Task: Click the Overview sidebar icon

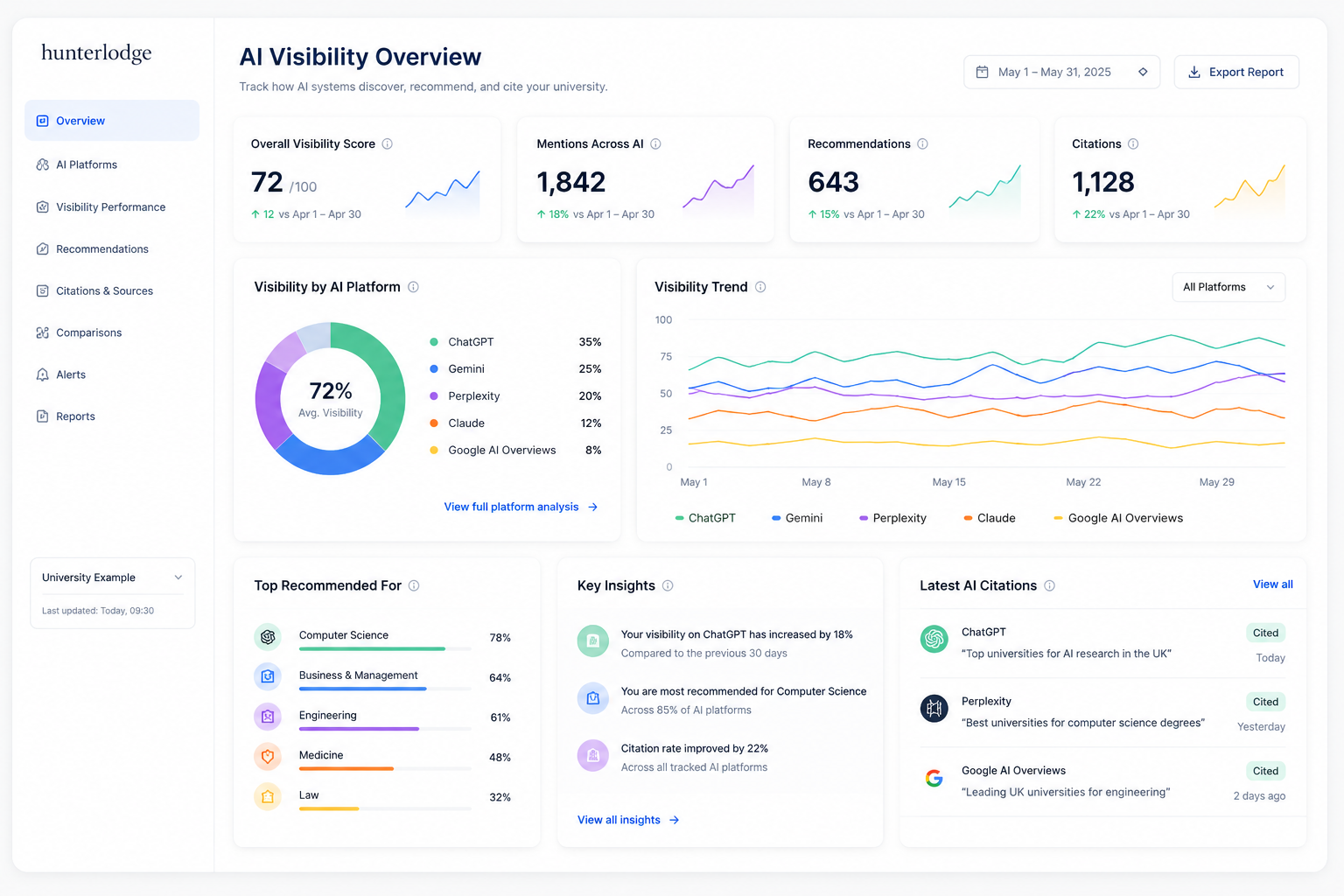Action: click(x=42, y=121)
